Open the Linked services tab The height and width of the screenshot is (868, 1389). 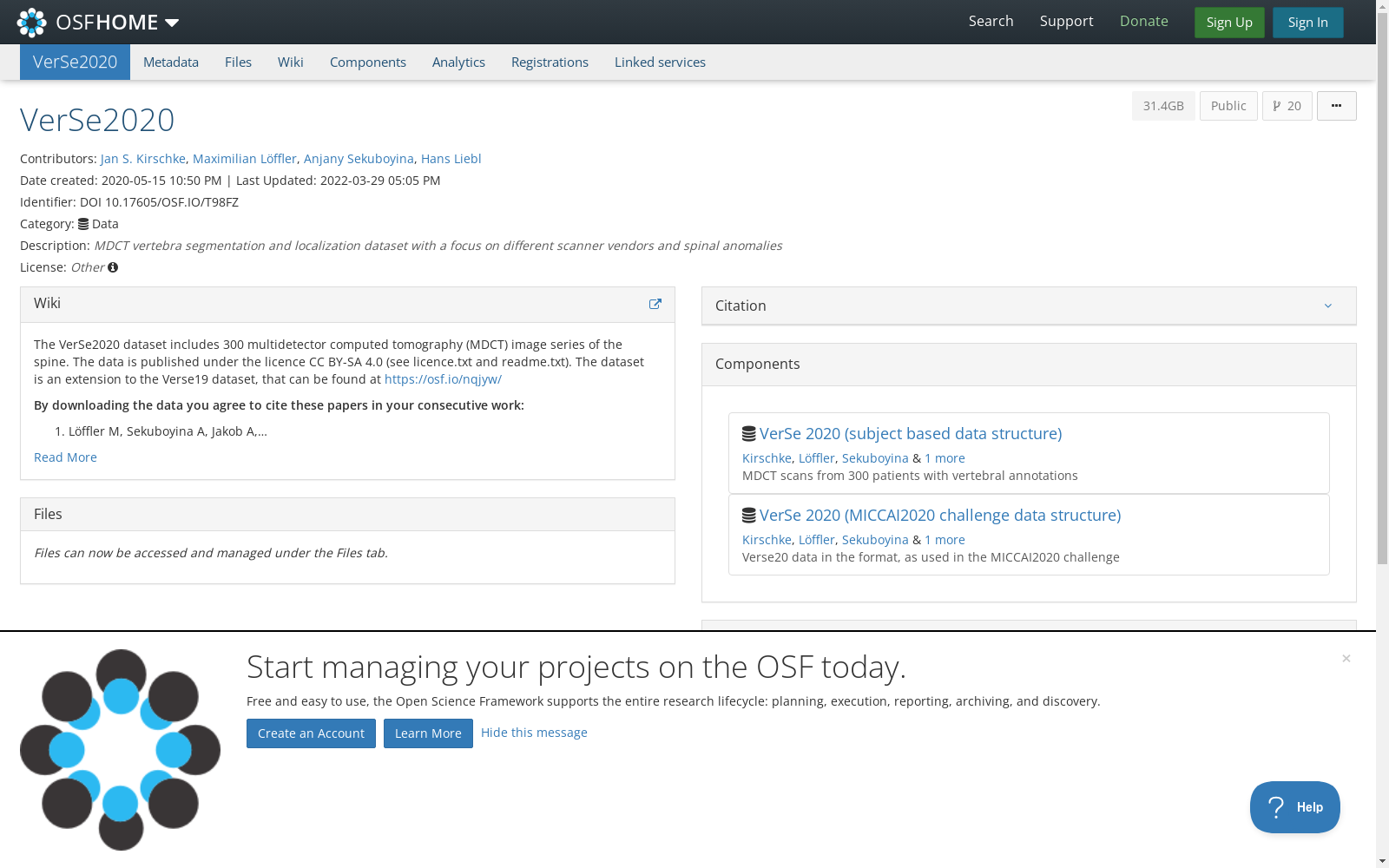point(660,62)
